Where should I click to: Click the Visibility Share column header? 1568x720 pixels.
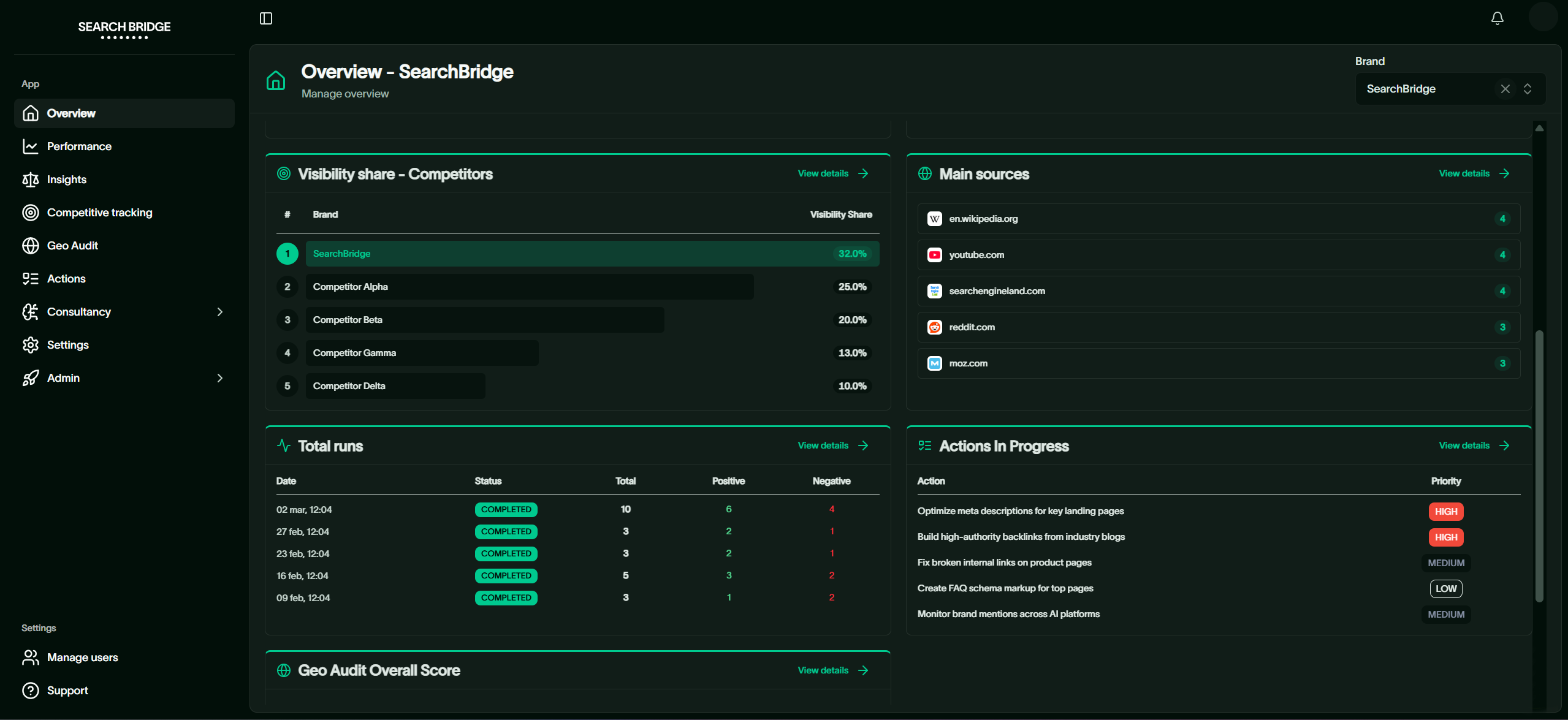[x=841, y=214]
